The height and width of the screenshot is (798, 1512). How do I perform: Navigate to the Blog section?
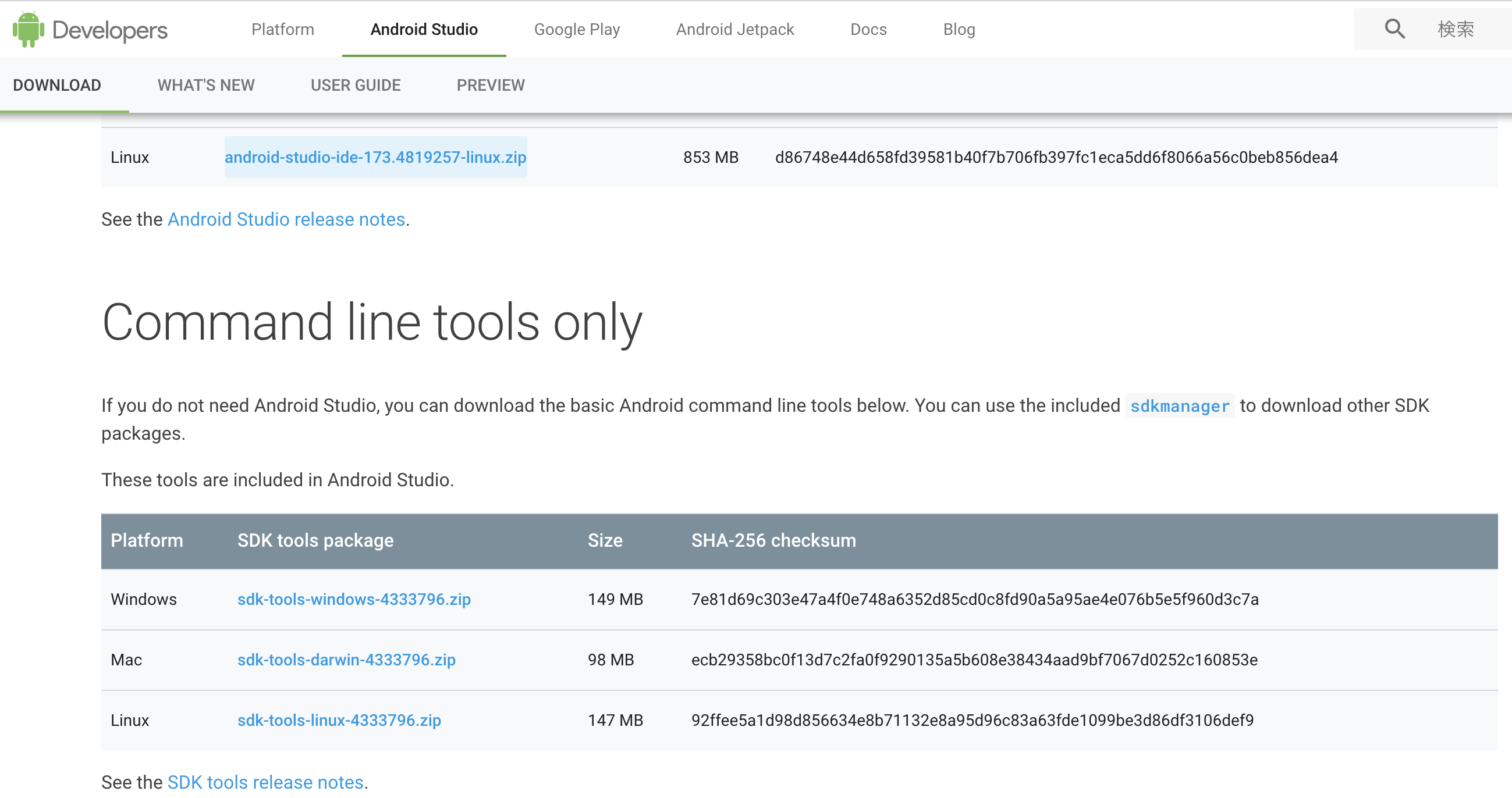(959, 28)
